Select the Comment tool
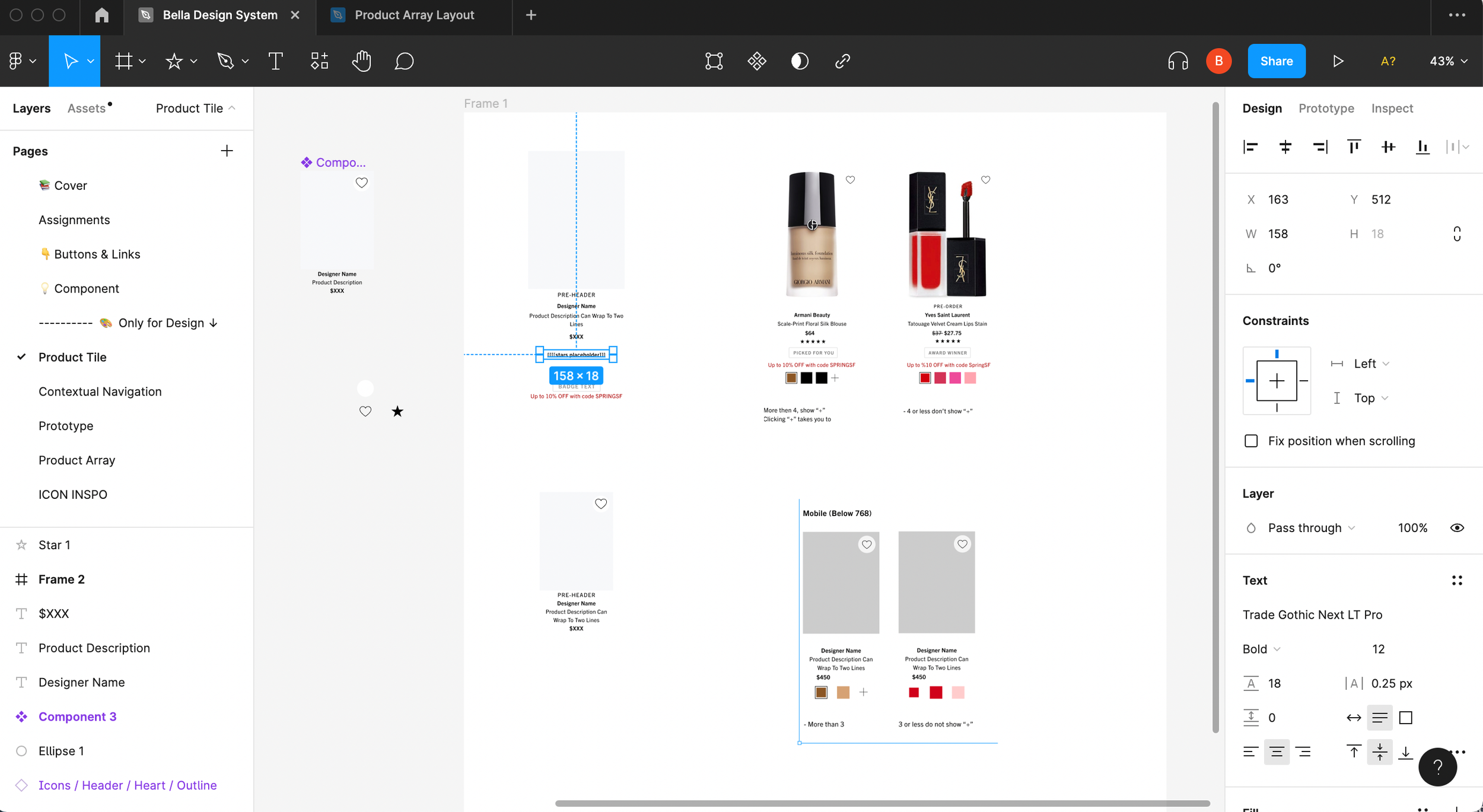The height and width of the screenshot is (812, 1483). click(x=404, y=61)
